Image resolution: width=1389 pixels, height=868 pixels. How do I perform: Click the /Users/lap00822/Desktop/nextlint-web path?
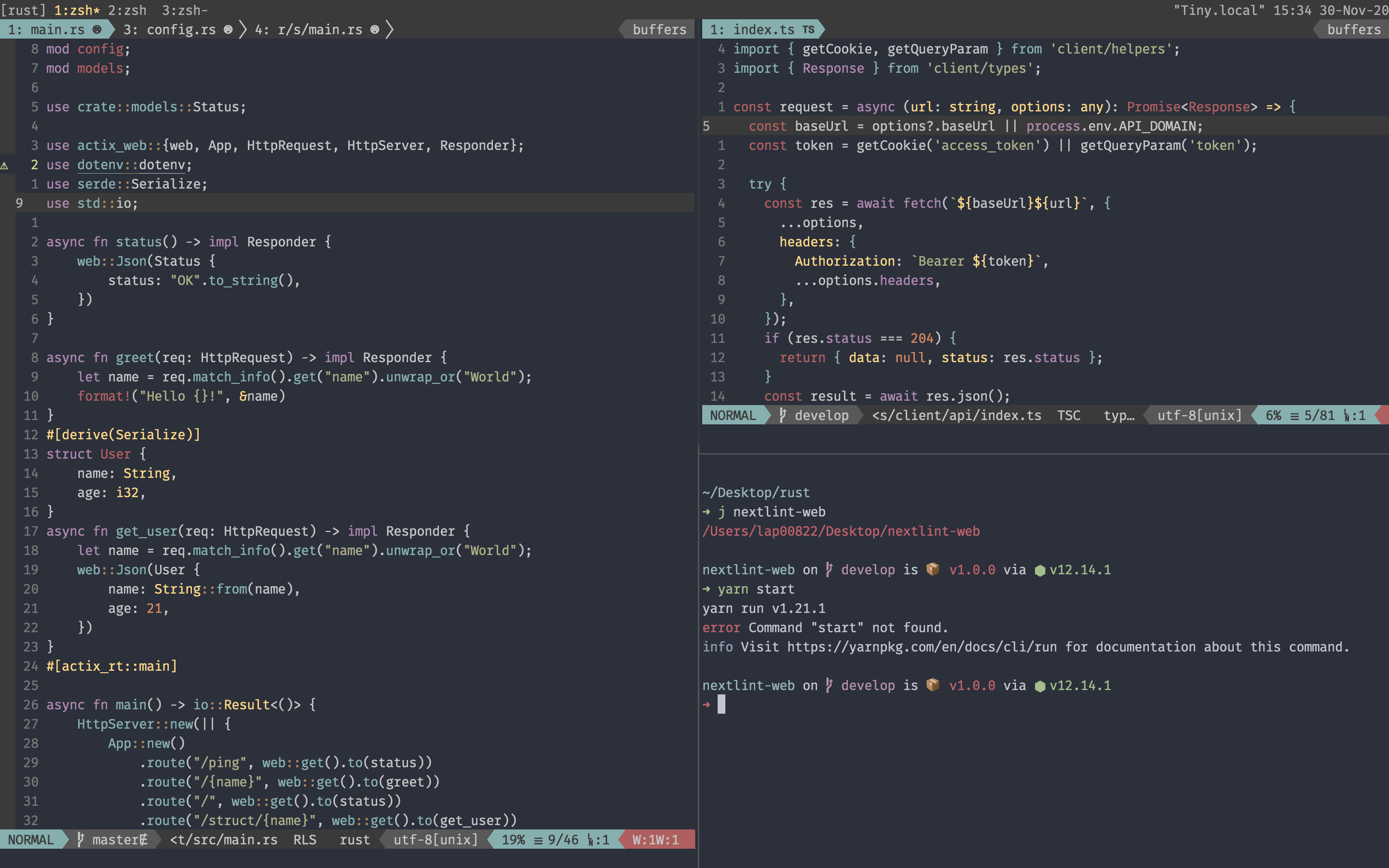pyautogui.click(x=841, y=531)
